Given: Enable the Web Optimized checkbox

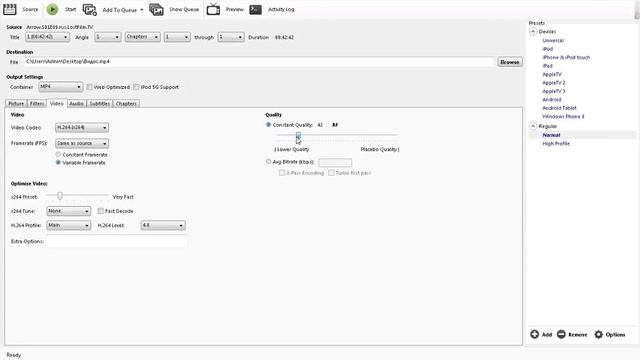Looking at the screenshot, I should click(89, 87).
